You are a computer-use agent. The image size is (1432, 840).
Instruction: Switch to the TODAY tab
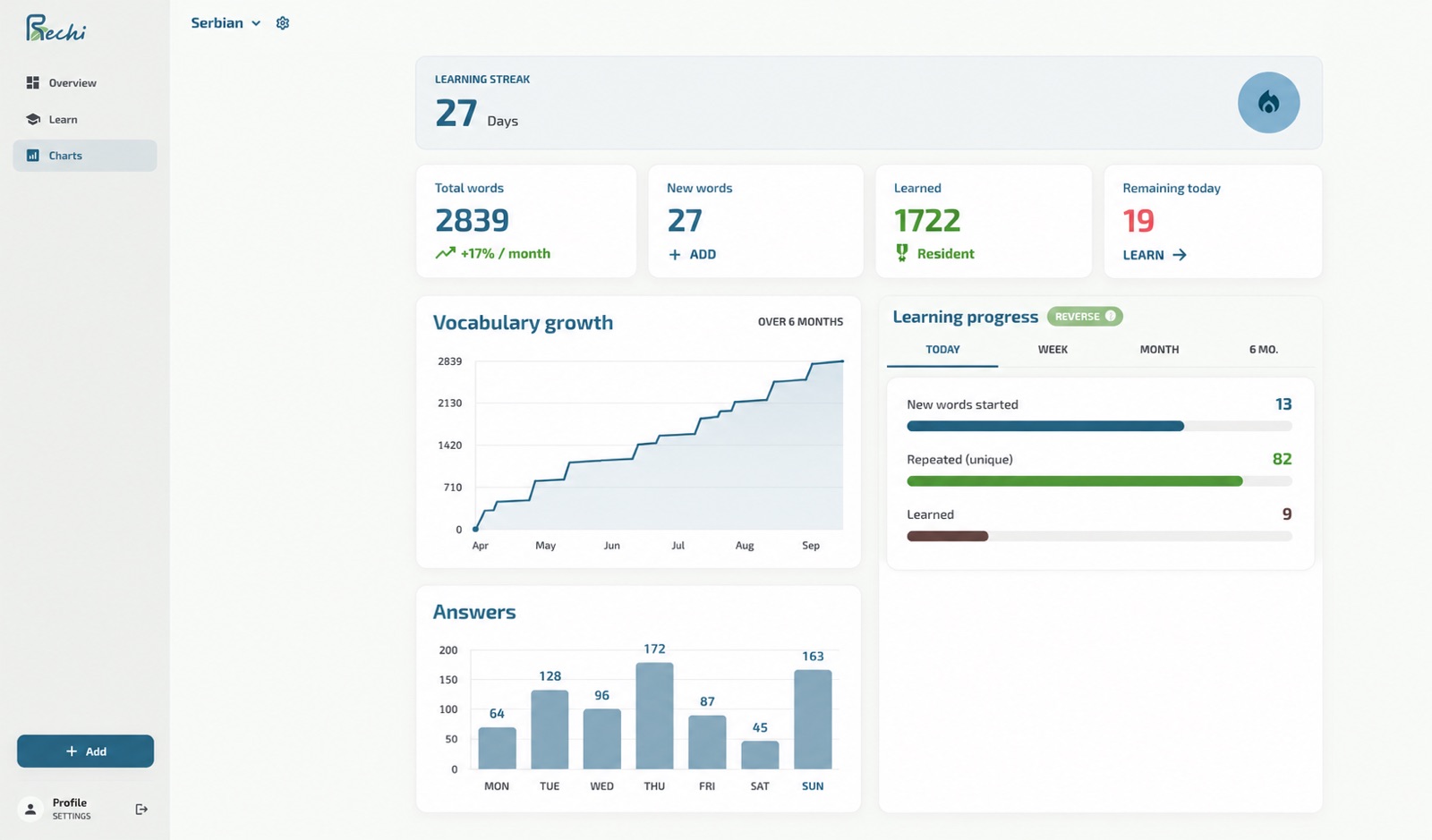(x=942, y=350)
